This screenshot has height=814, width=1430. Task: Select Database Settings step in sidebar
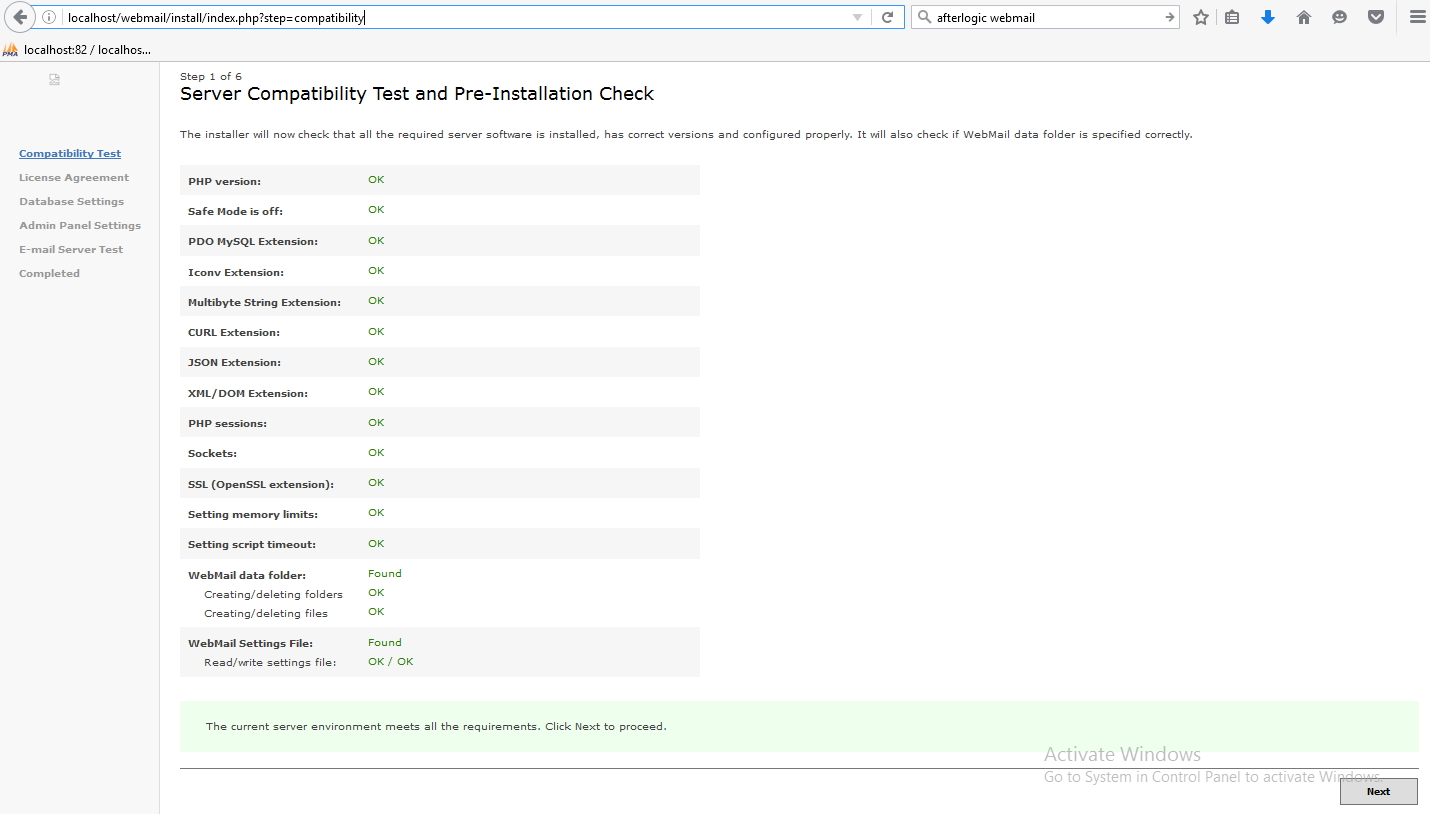pos(71,201)
